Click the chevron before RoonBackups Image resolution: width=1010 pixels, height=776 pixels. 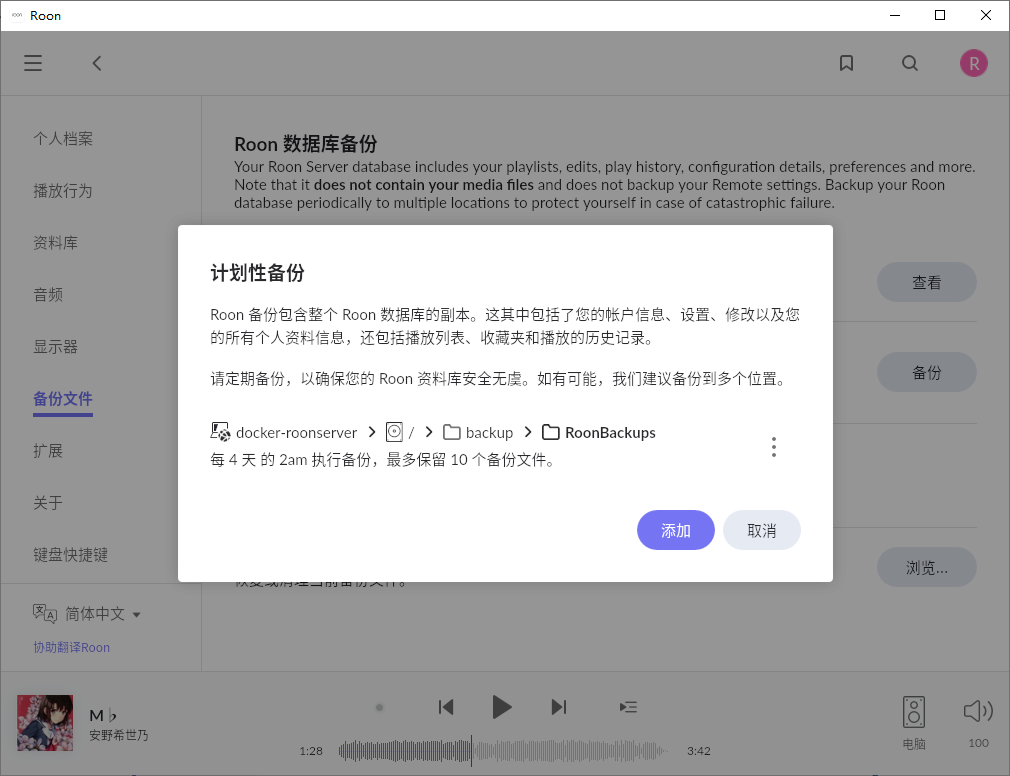click(528, 432)
